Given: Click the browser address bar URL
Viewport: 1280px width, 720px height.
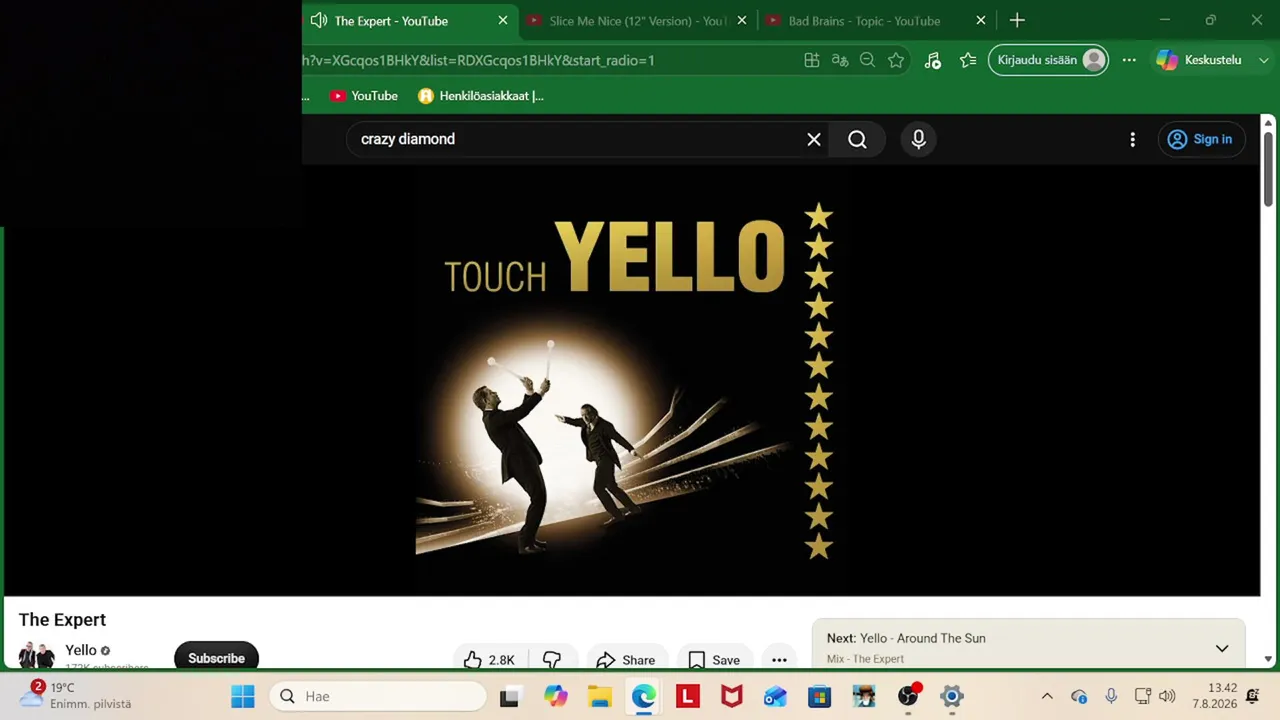Looking at the screenshot, I should coord(480,60).
